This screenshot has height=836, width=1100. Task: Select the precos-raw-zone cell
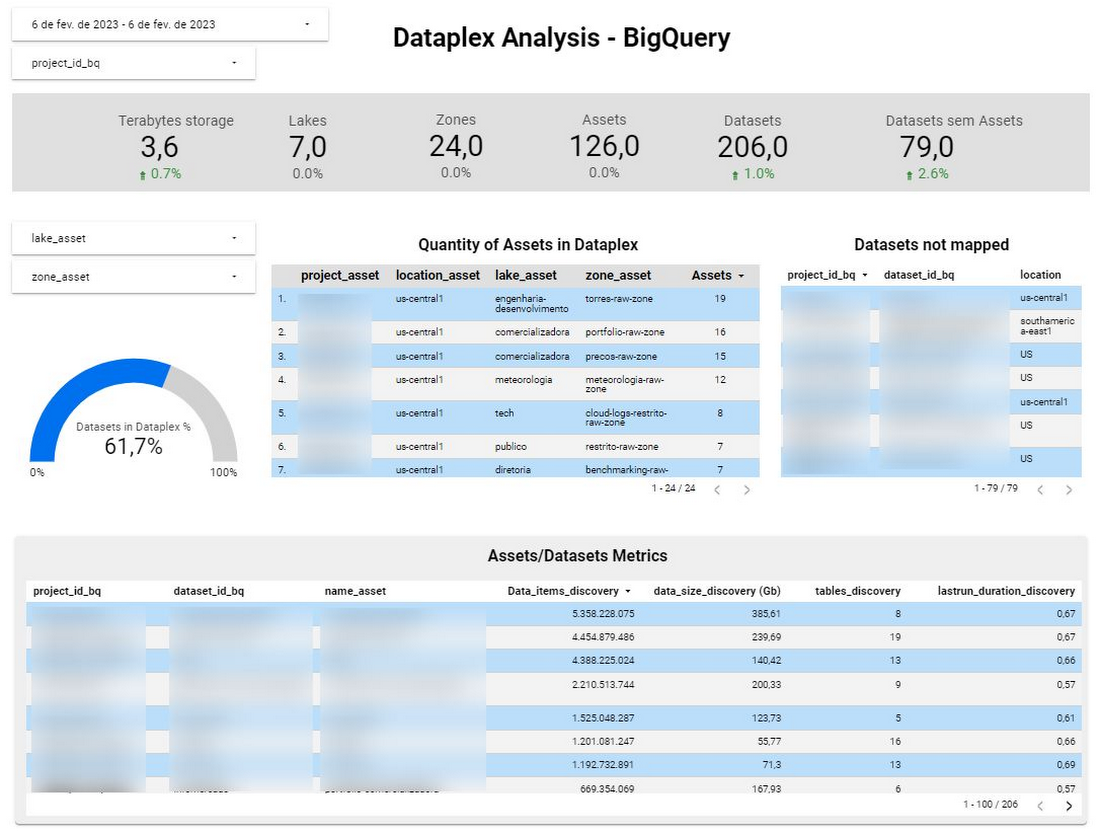(621, 356)
